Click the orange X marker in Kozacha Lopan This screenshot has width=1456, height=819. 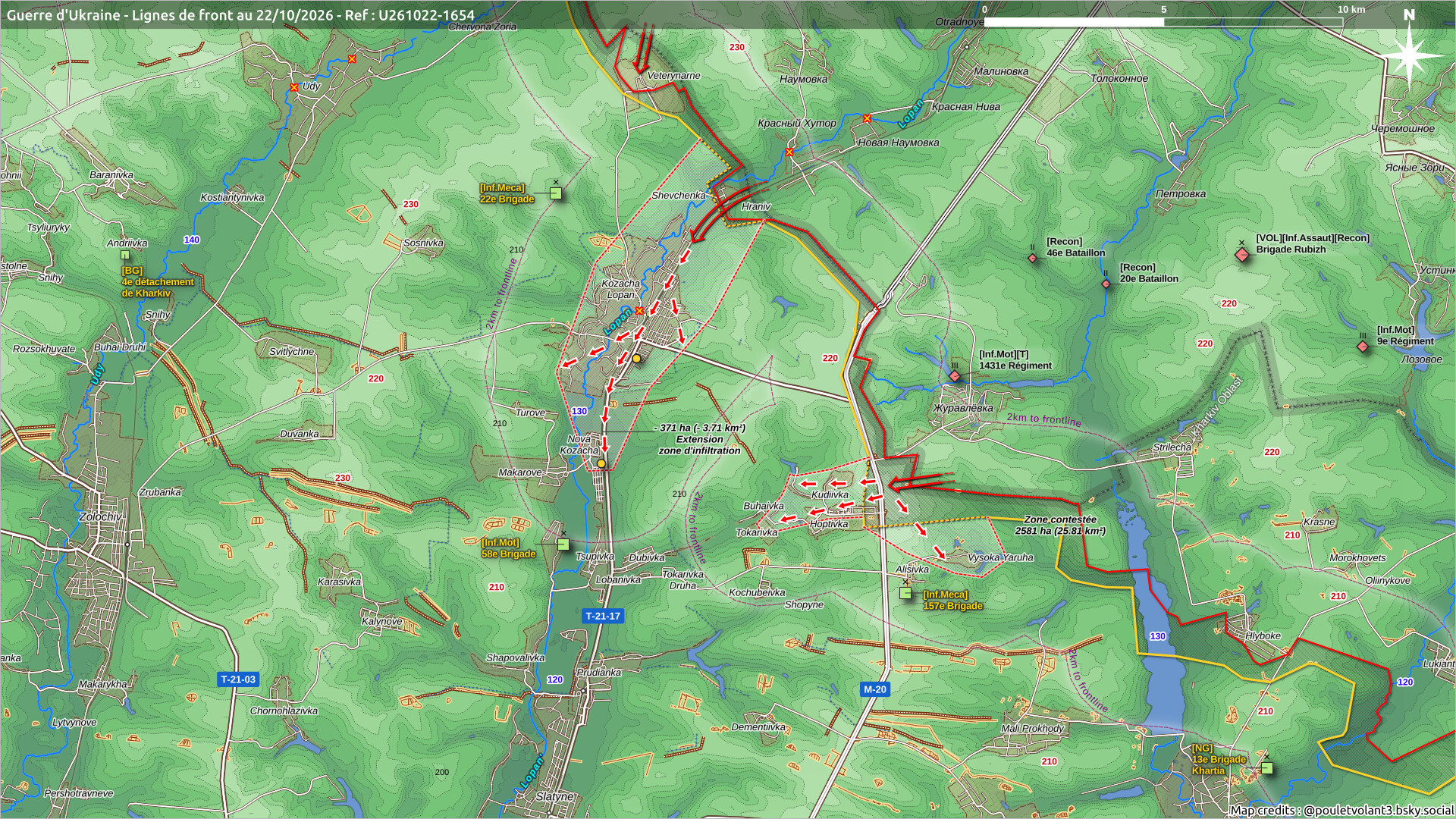click(639, 311)
